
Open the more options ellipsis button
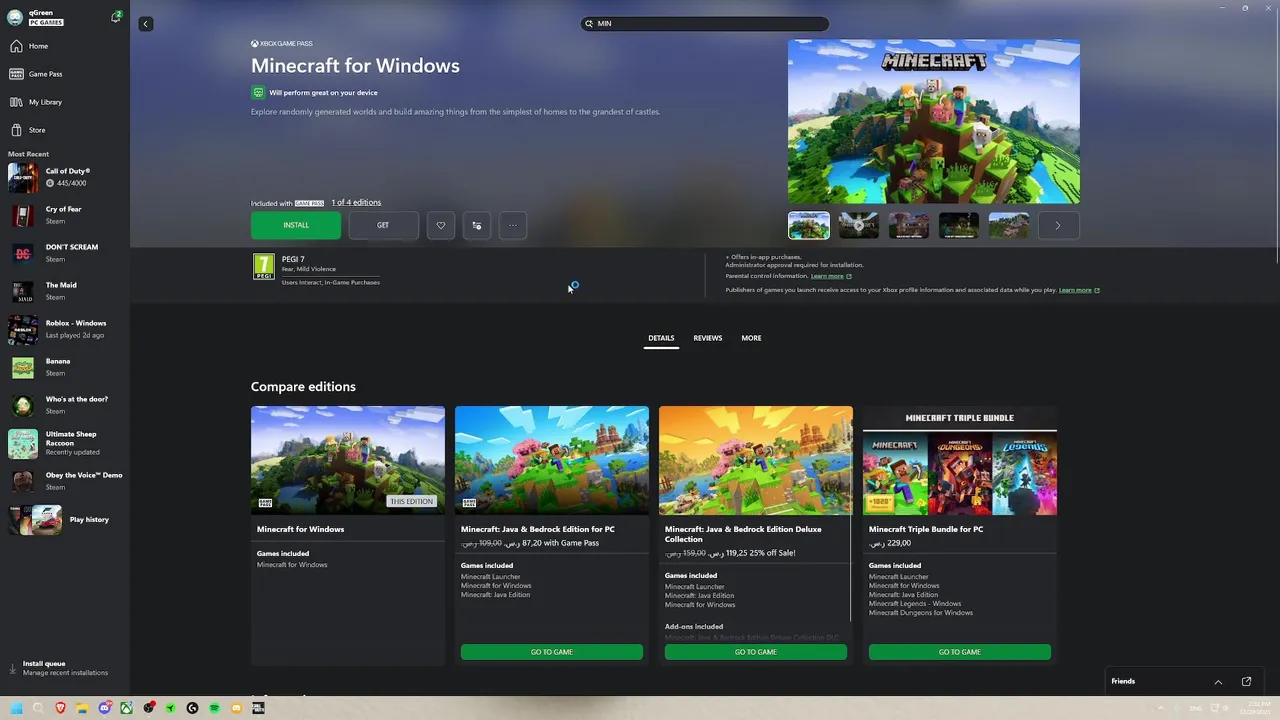pos(513,225)
